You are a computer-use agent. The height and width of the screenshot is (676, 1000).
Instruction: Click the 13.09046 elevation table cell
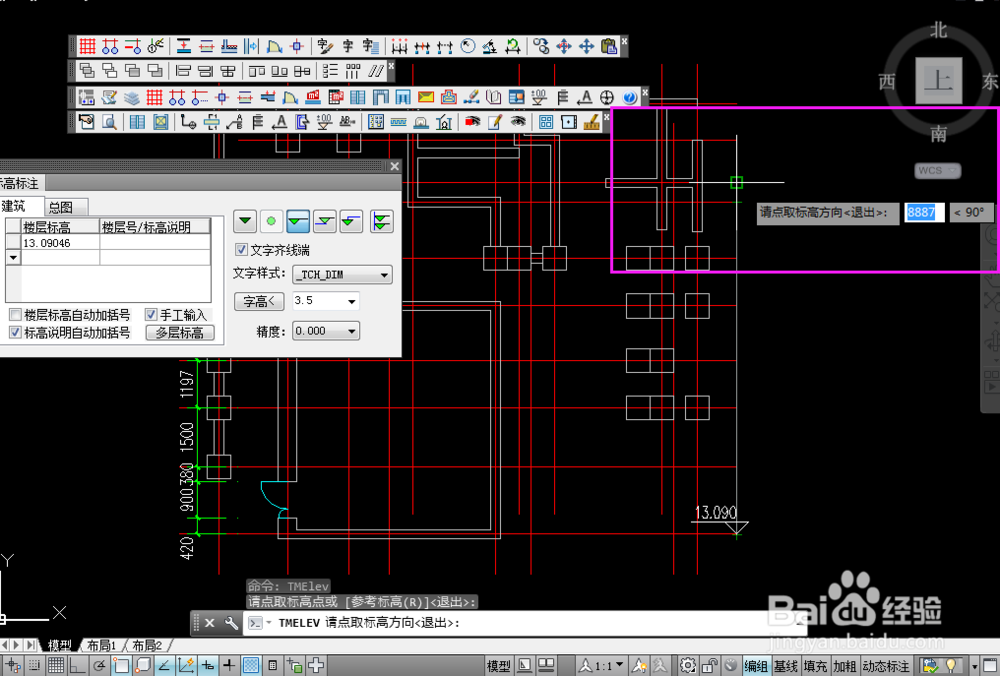click(x=60, y=243)
